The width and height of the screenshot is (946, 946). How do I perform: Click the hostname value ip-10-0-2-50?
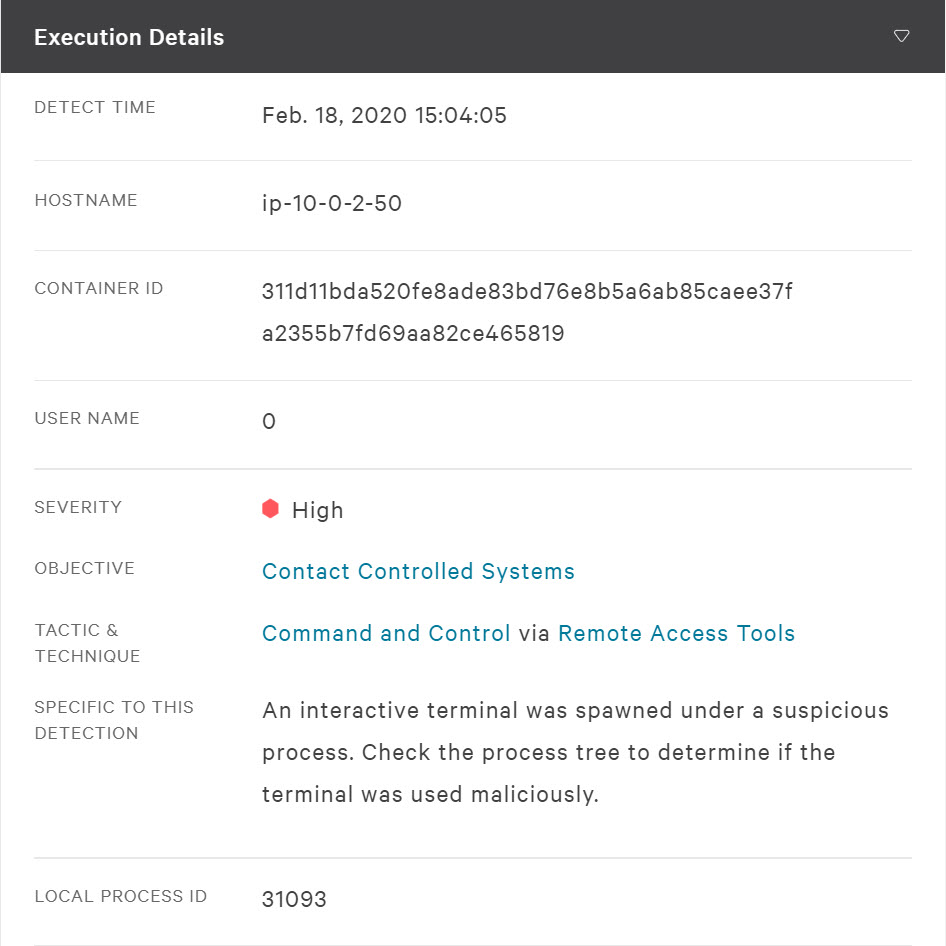point(332,204)
